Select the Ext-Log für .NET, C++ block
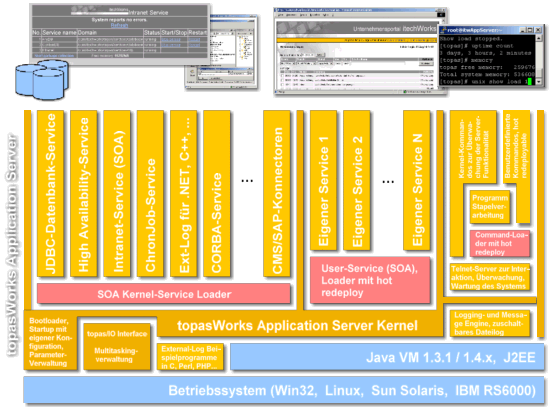Image resolution: width=550 pixels, height=411 pixels. 183,193
